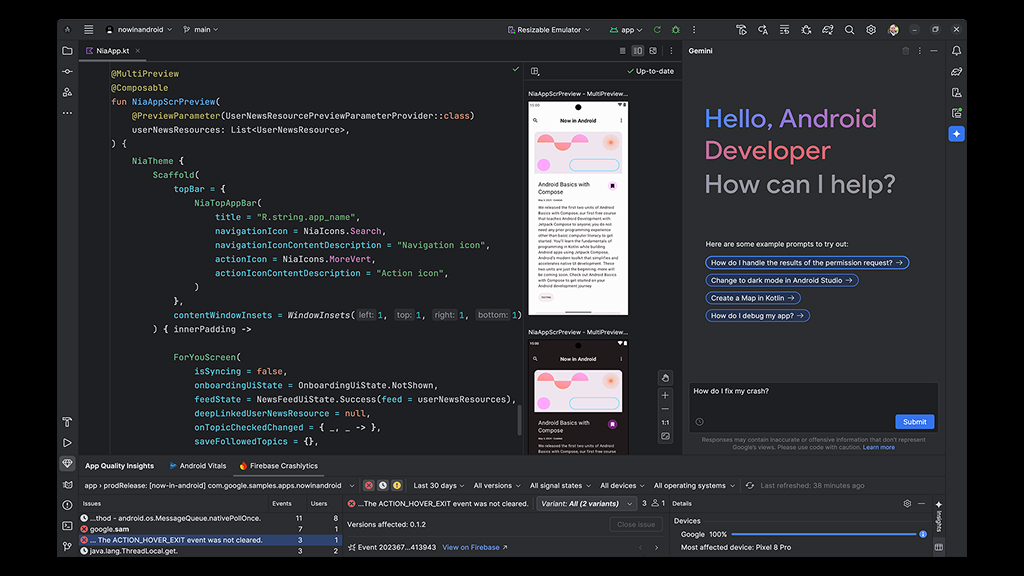
Task: Open IDE settings gear in top toolbar
Action: (x=871, y=29)
